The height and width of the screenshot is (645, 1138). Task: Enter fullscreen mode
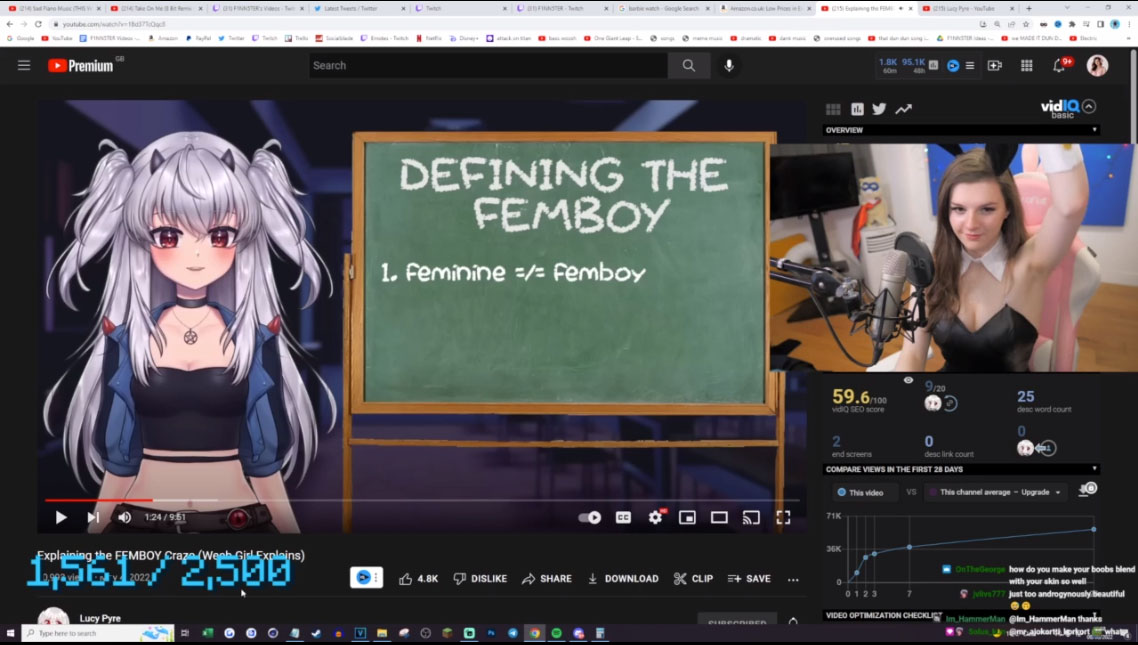pyautogui.click(x=783, y=517)
